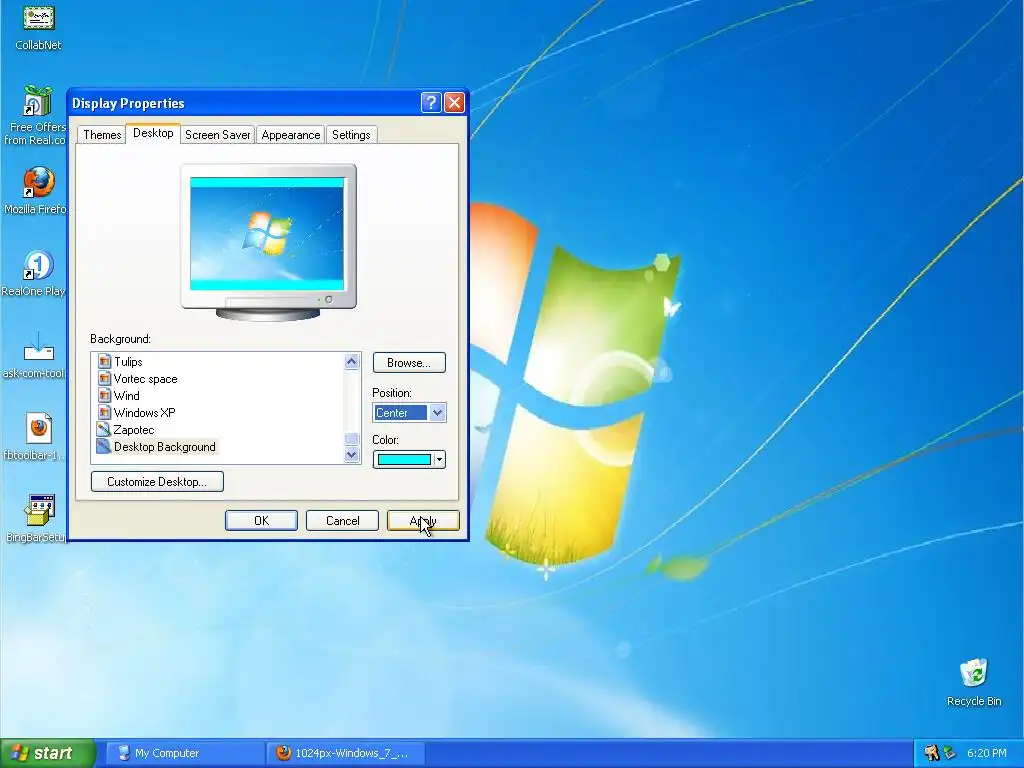Click the Firefox icon in taskbar
This screenshot has height=768, width=1024.
[283, 753]
